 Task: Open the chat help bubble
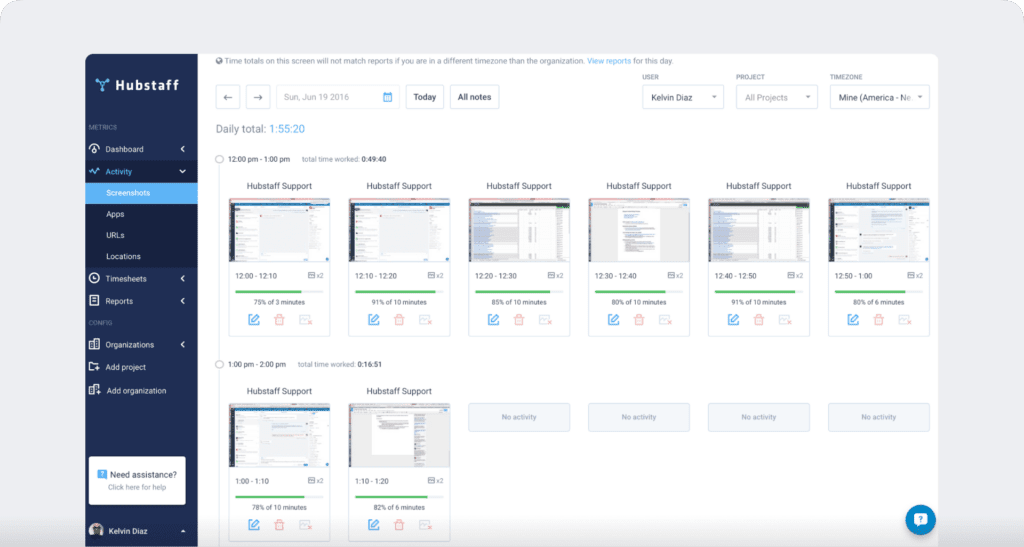(x=920, y=520)
